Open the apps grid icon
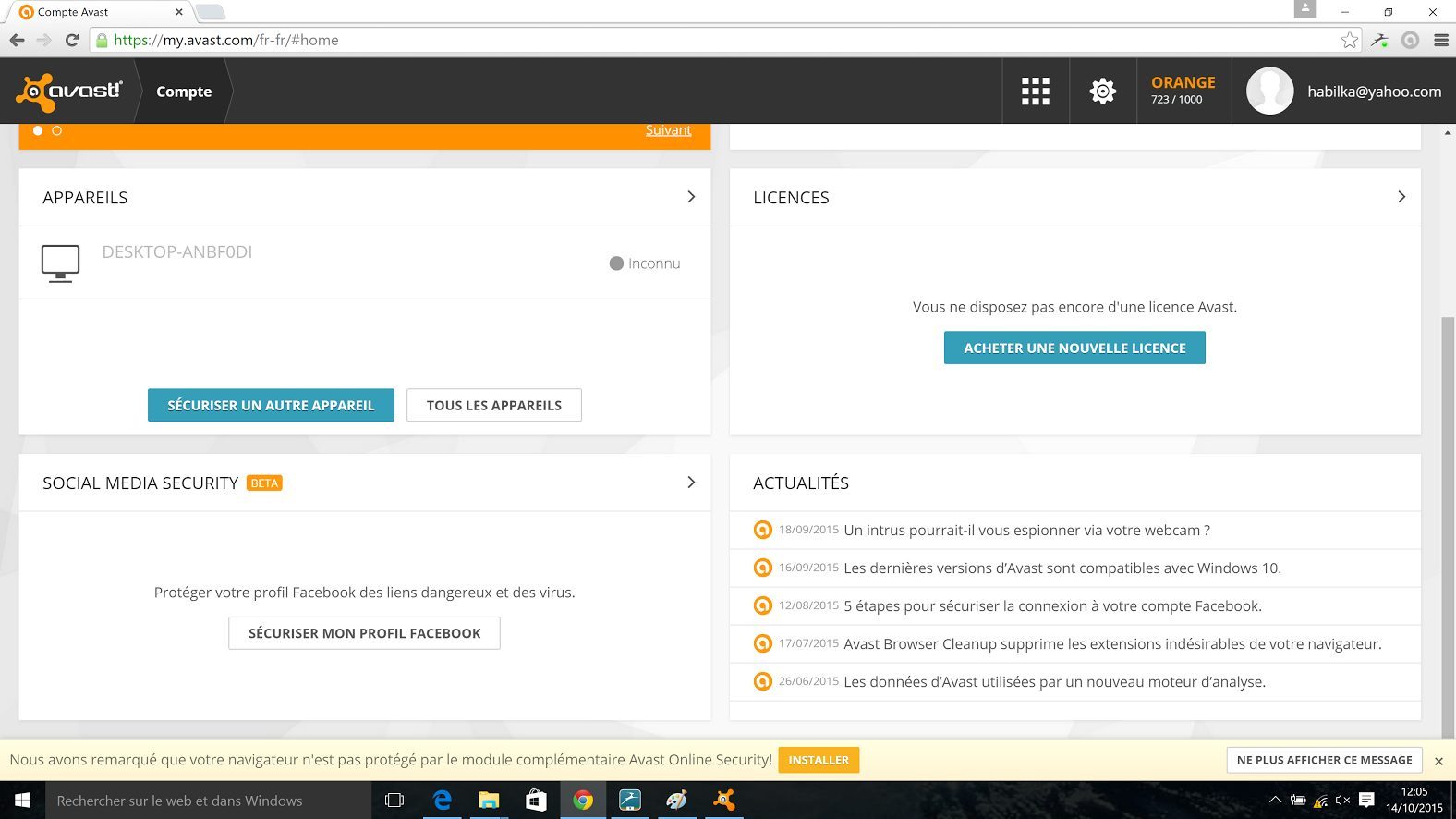1456x819 pixels. (x=1035, y=91)
